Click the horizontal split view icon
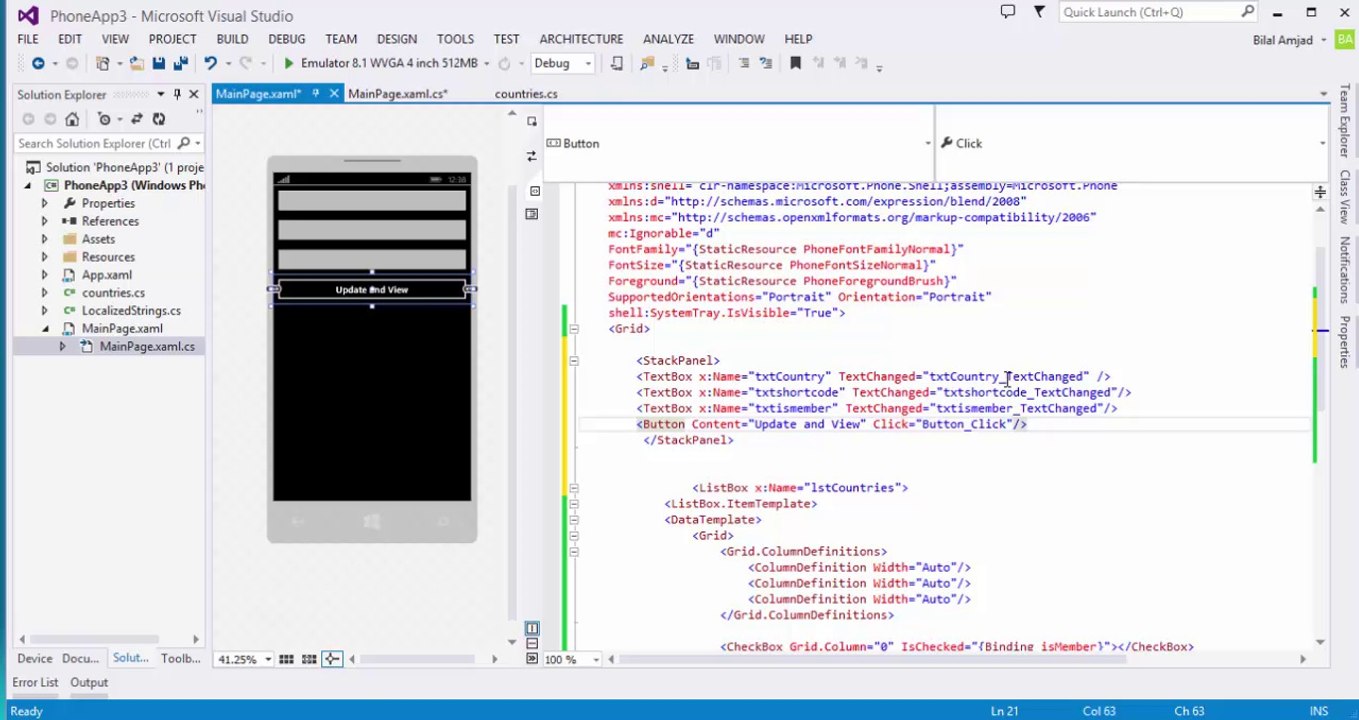 (532, 644)
